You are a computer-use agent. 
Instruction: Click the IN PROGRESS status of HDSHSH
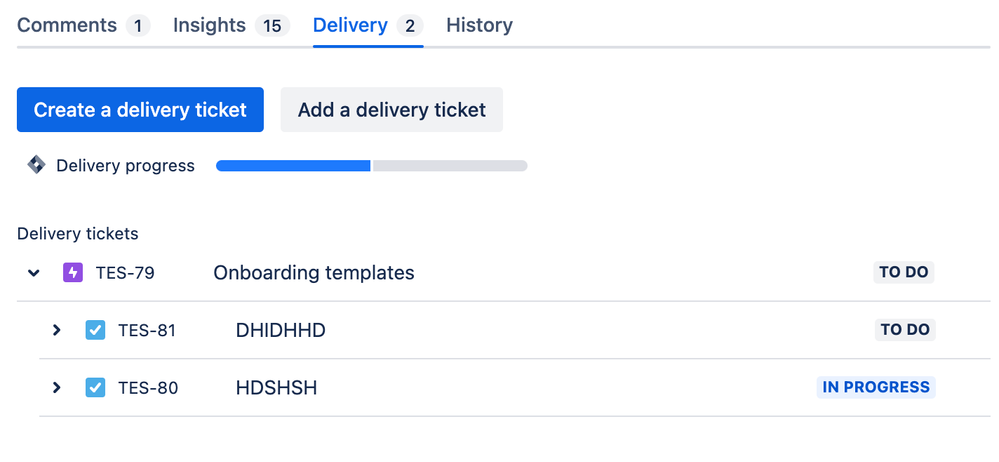coord(875,387)
